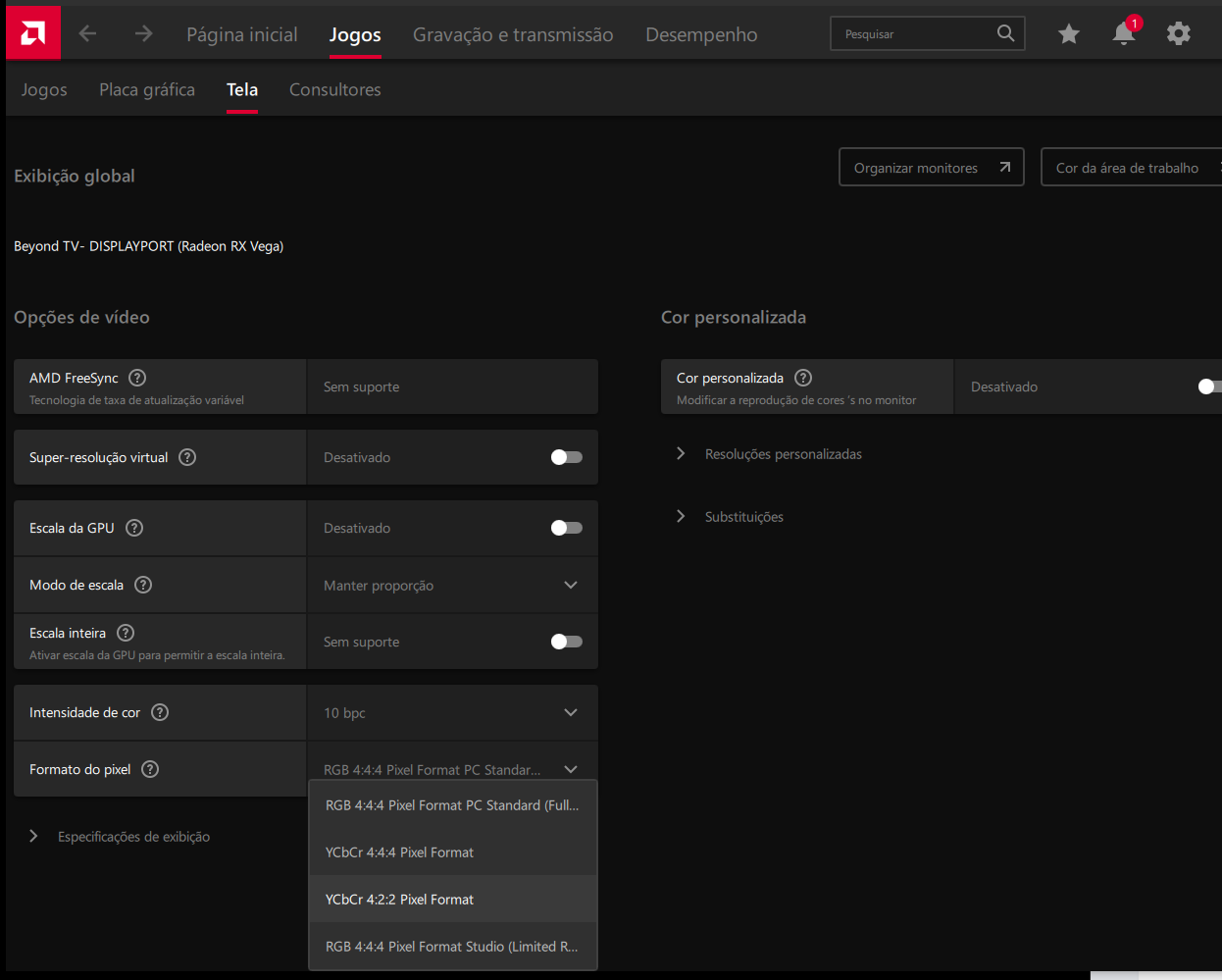Show help for Escala inteira
Image resolution: width=1222 pixels, height=980 pixels.
point(126,633)
